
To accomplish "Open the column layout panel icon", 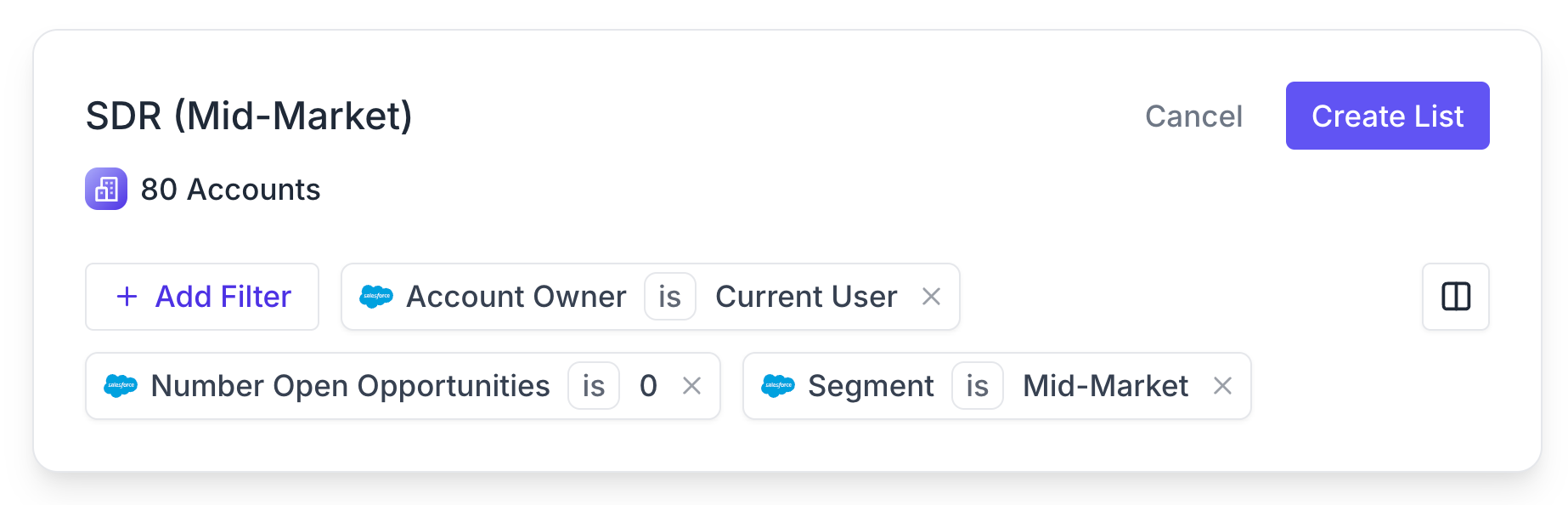I will 1454,297.
